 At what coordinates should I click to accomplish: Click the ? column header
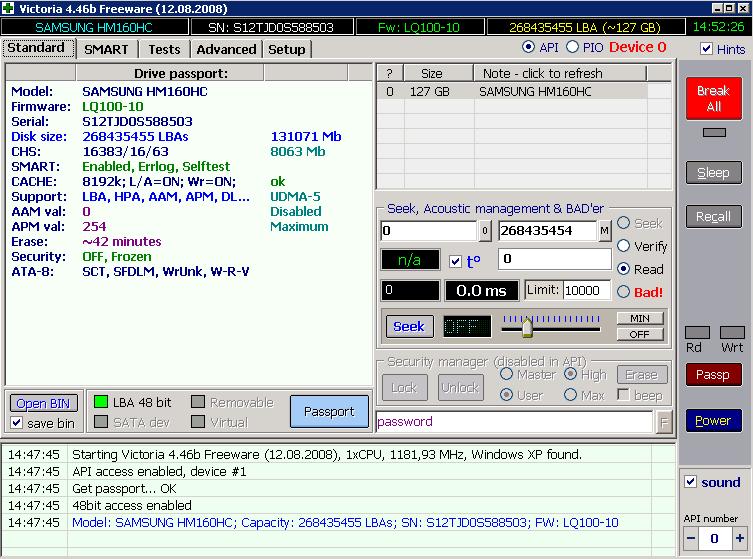(390, 73)
